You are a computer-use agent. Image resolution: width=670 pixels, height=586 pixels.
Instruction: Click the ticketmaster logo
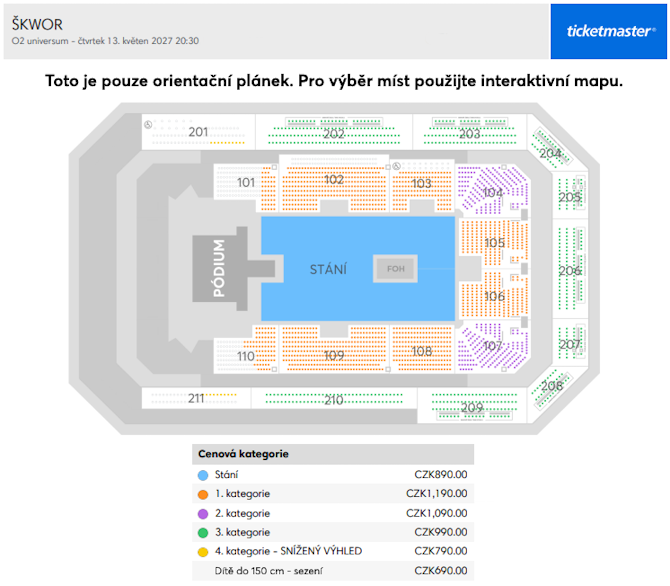(608, 31)
